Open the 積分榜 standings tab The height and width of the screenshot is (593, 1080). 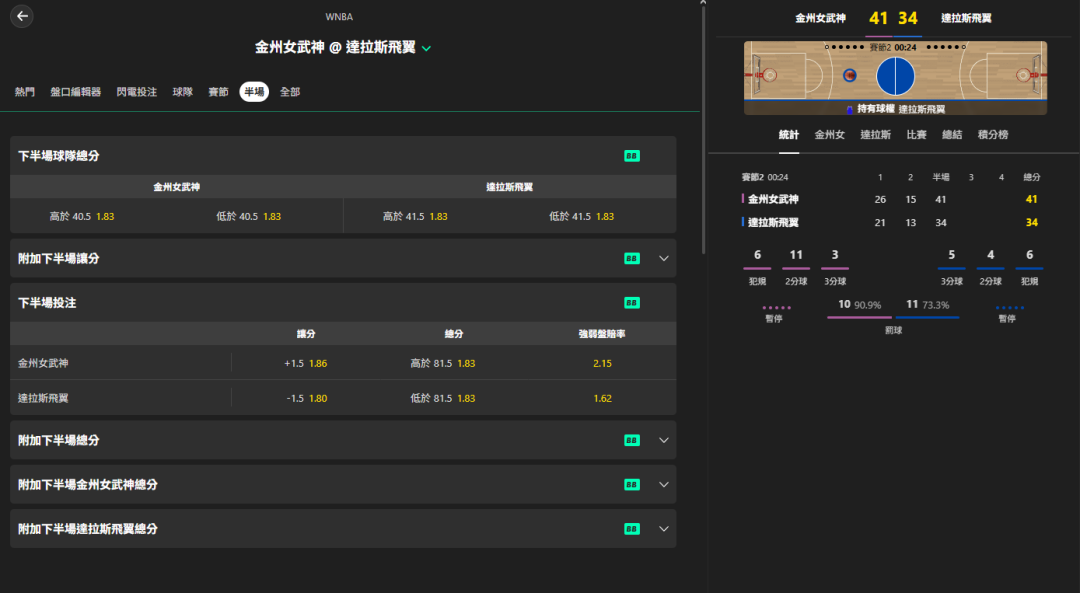(993, 135)
